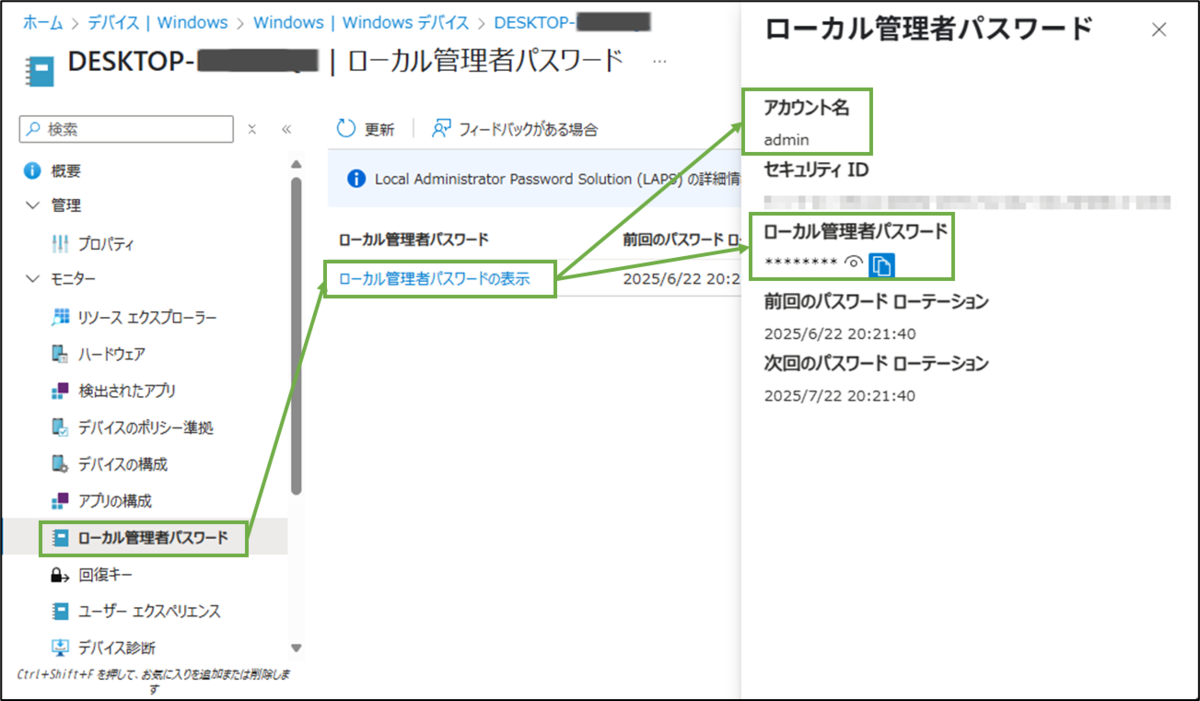
Task: Click the 検出されたアプリ icon
Action: point(59,391)
